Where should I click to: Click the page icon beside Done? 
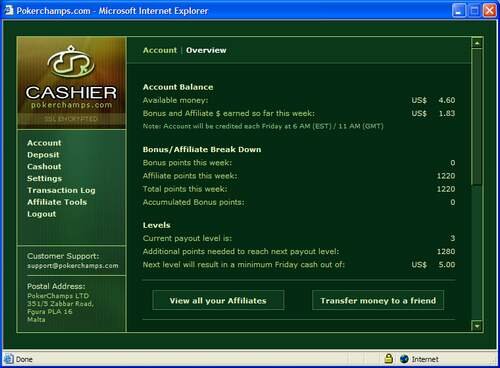point(8,359)
